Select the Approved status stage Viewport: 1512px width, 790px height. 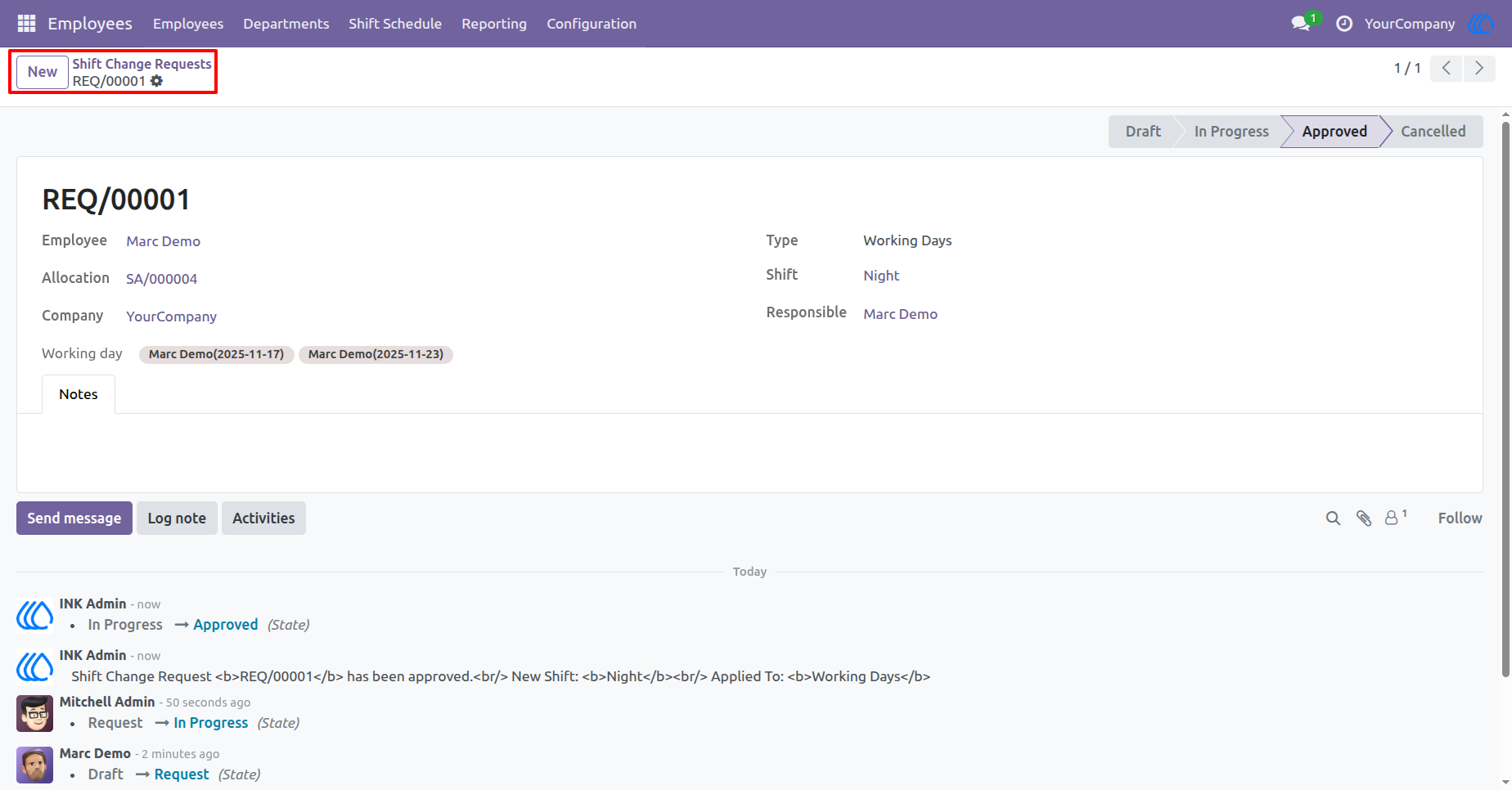pyautogui.click(x=1334, y=132)
